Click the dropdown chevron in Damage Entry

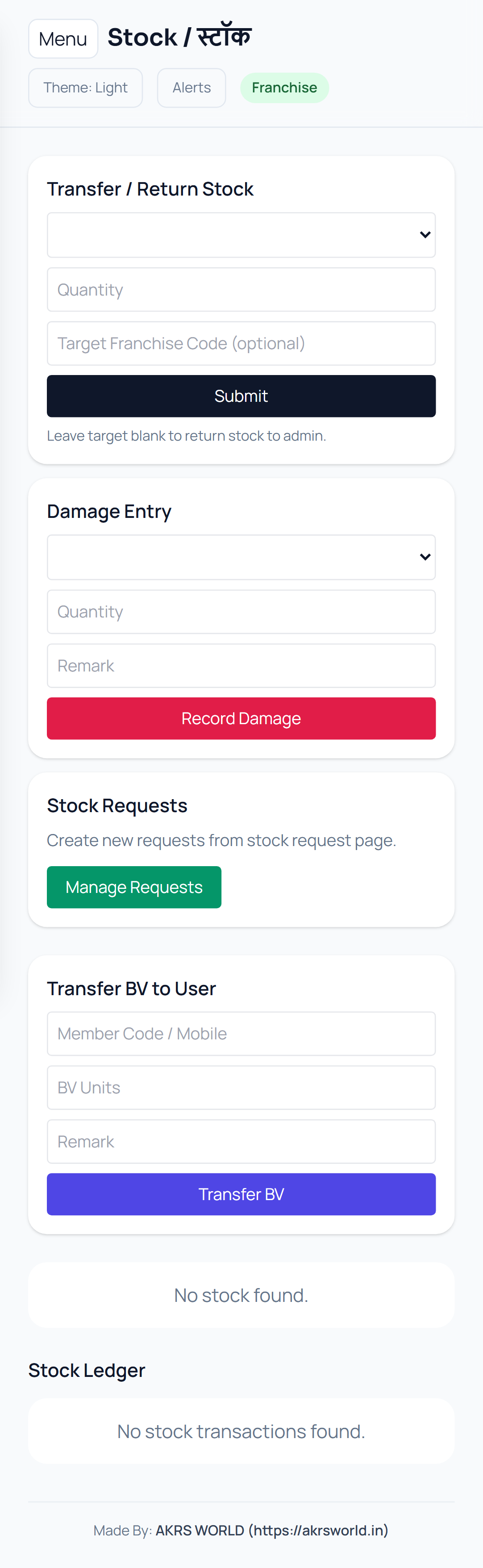pyautogui.click(x=425, y=557)
